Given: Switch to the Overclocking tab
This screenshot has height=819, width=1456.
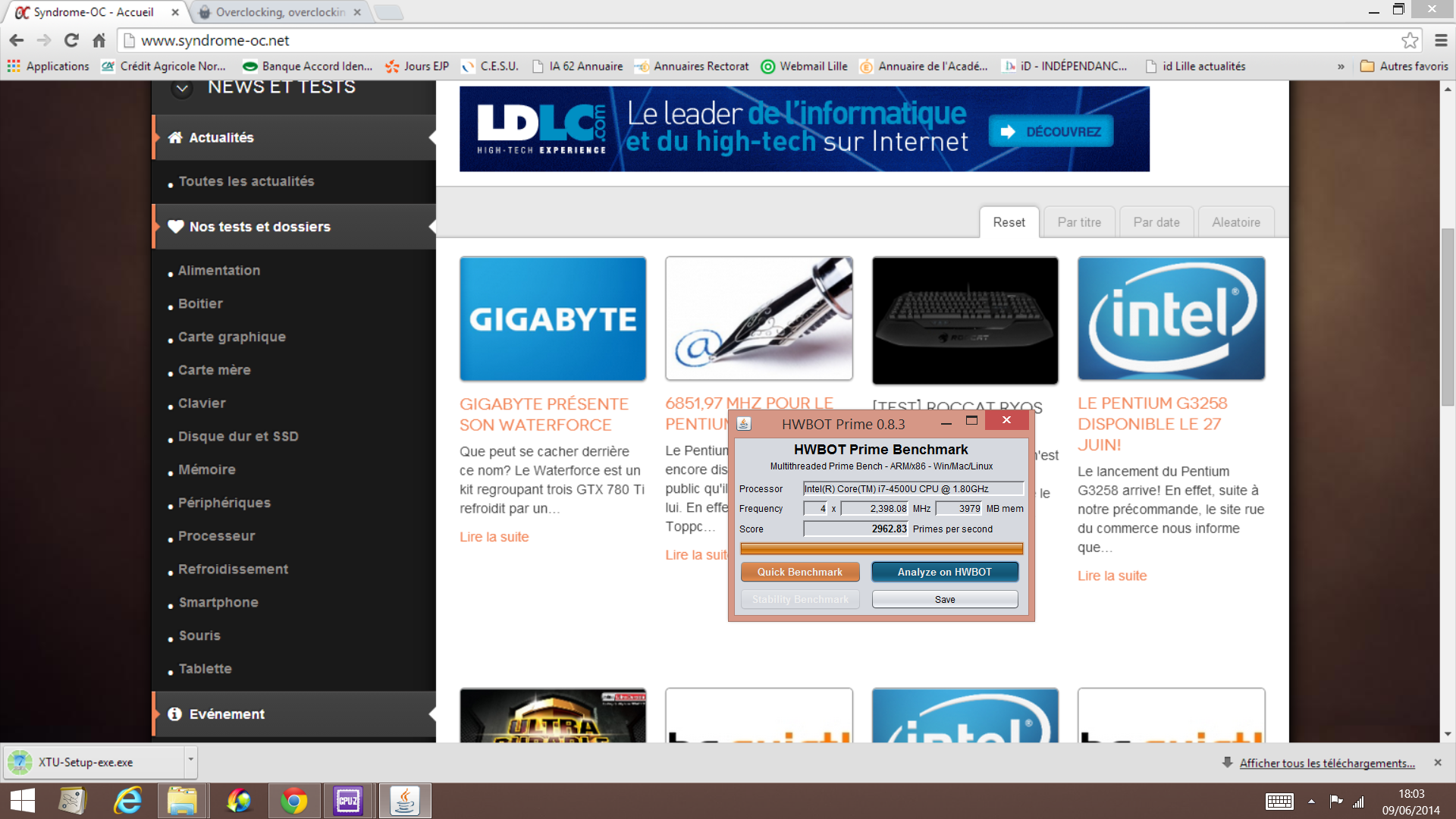Looking at the screenshot, I should tap(280, 12).
